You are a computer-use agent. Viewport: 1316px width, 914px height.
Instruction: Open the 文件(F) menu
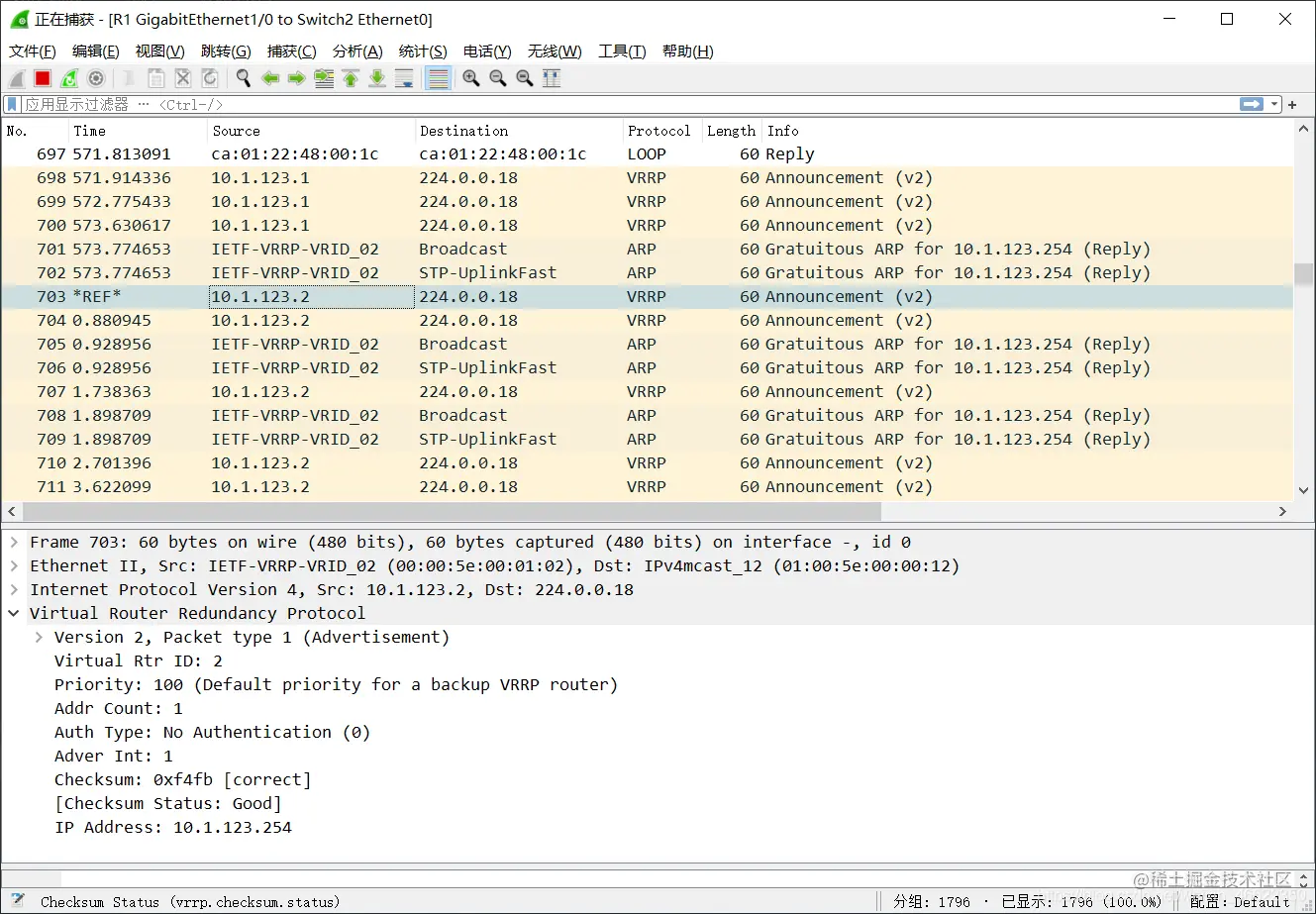click(x=33, y=51)
